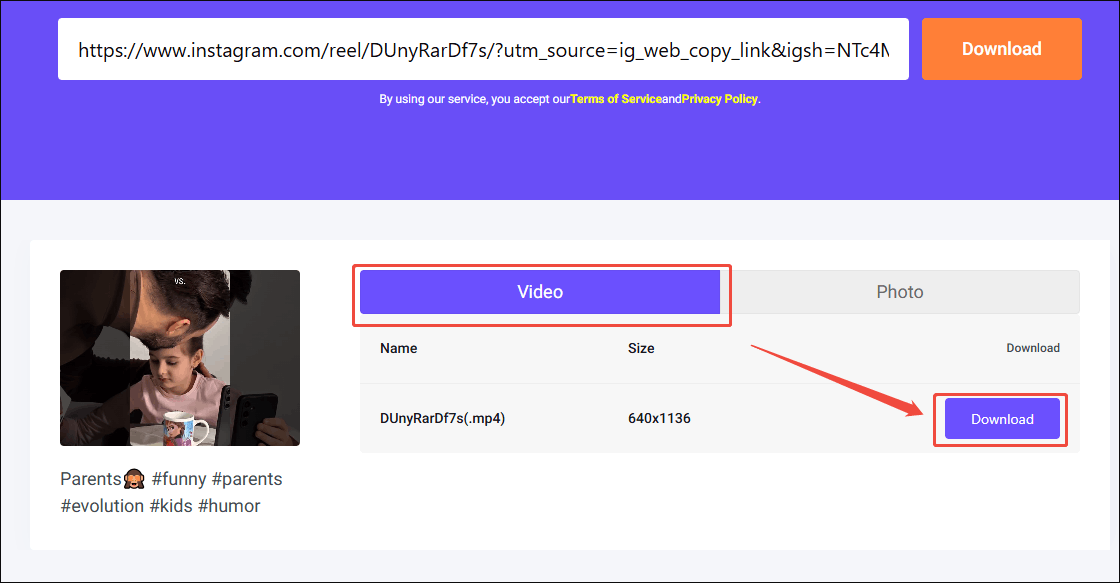Switch to the Photo tab
The width and height of the screenshot is (1120, 583).
tap(899, 291)
